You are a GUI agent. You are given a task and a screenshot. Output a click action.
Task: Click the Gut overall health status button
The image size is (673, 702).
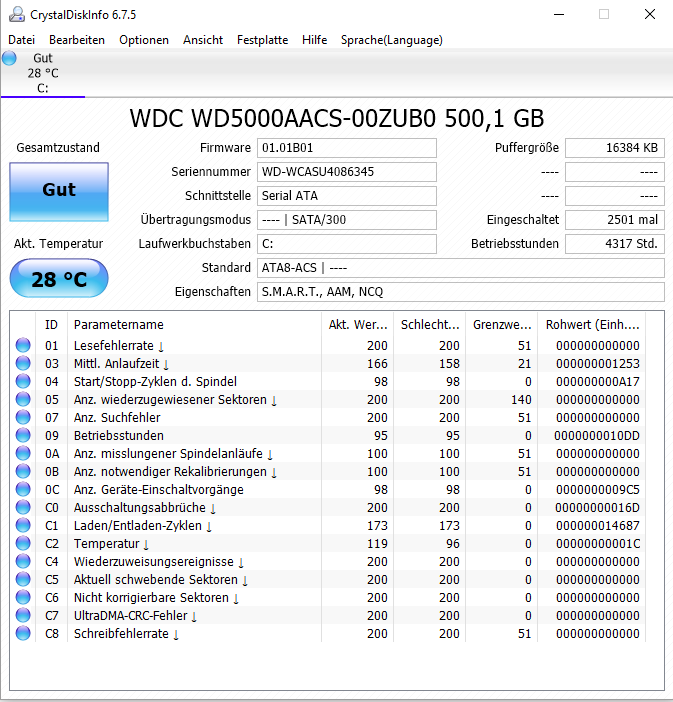[x=59, y=192]
